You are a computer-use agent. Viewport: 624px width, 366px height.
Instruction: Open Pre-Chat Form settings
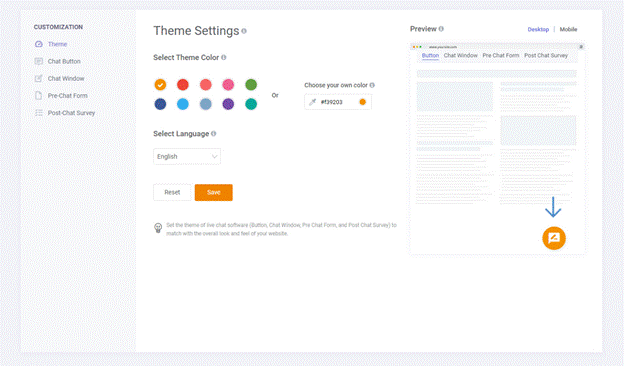coord(68,95)
